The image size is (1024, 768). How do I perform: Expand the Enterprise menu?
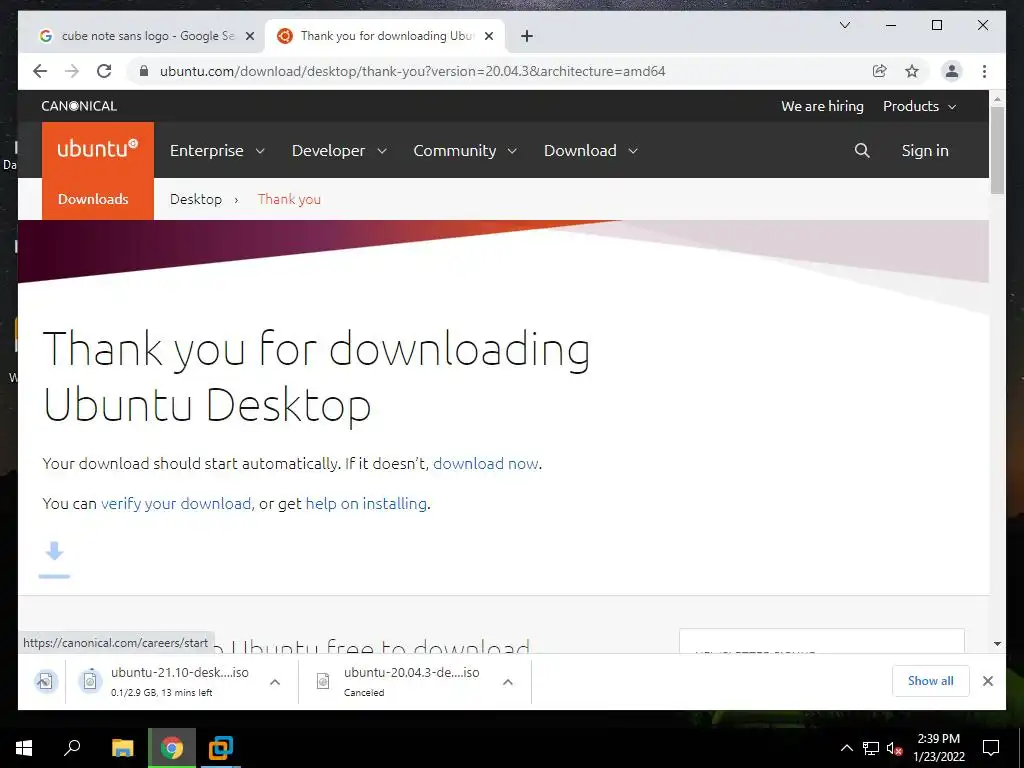coord(217,150)
